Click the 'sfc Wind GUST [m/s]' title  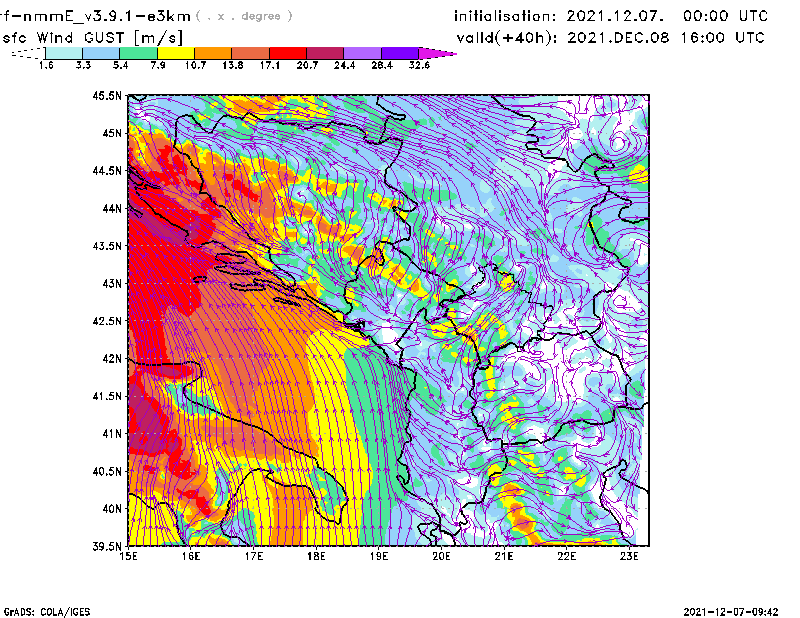93,38
